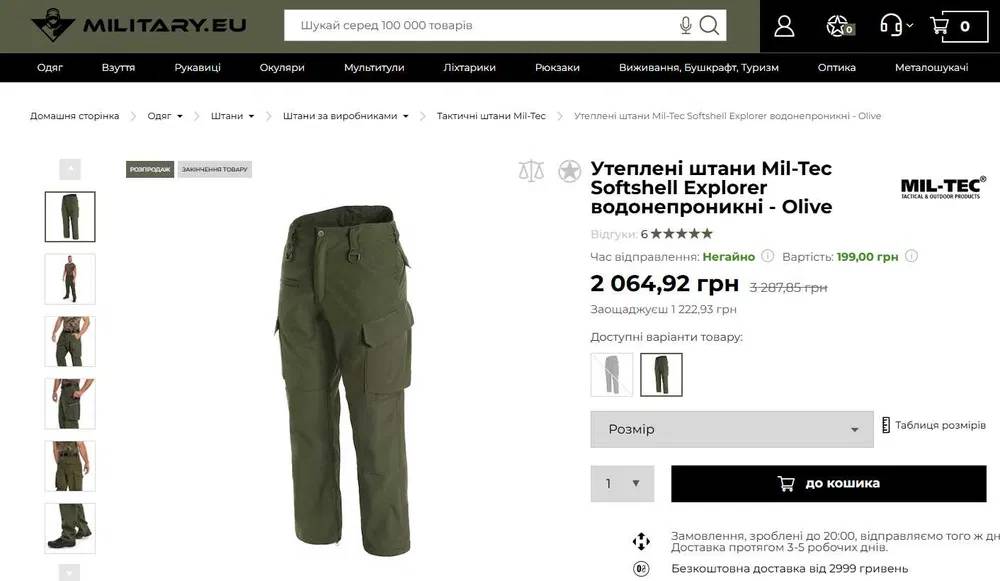The width and height of the screenshot is (1000, 581).
Task: Expand the Розмір size dropdown
Action: (x=732, y=429)
